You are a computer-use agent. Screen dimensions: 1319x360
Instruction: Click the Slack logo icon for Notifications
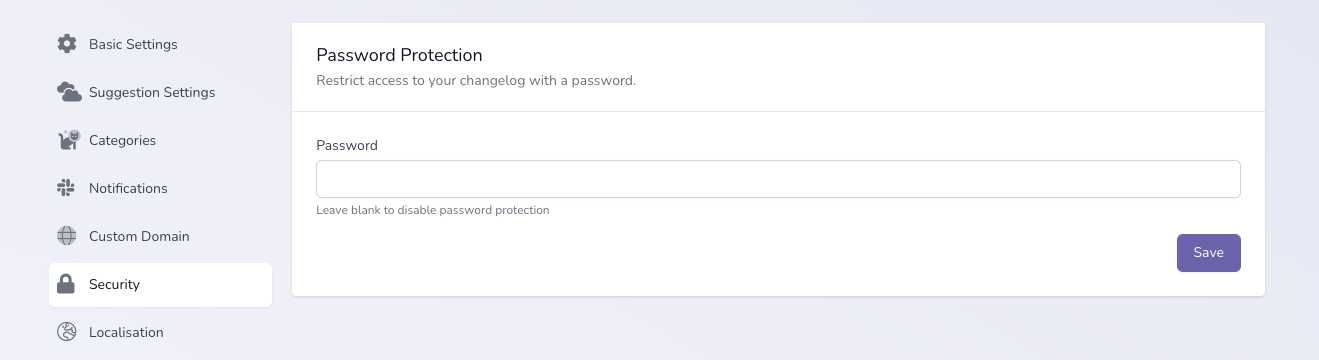[67, 188]
